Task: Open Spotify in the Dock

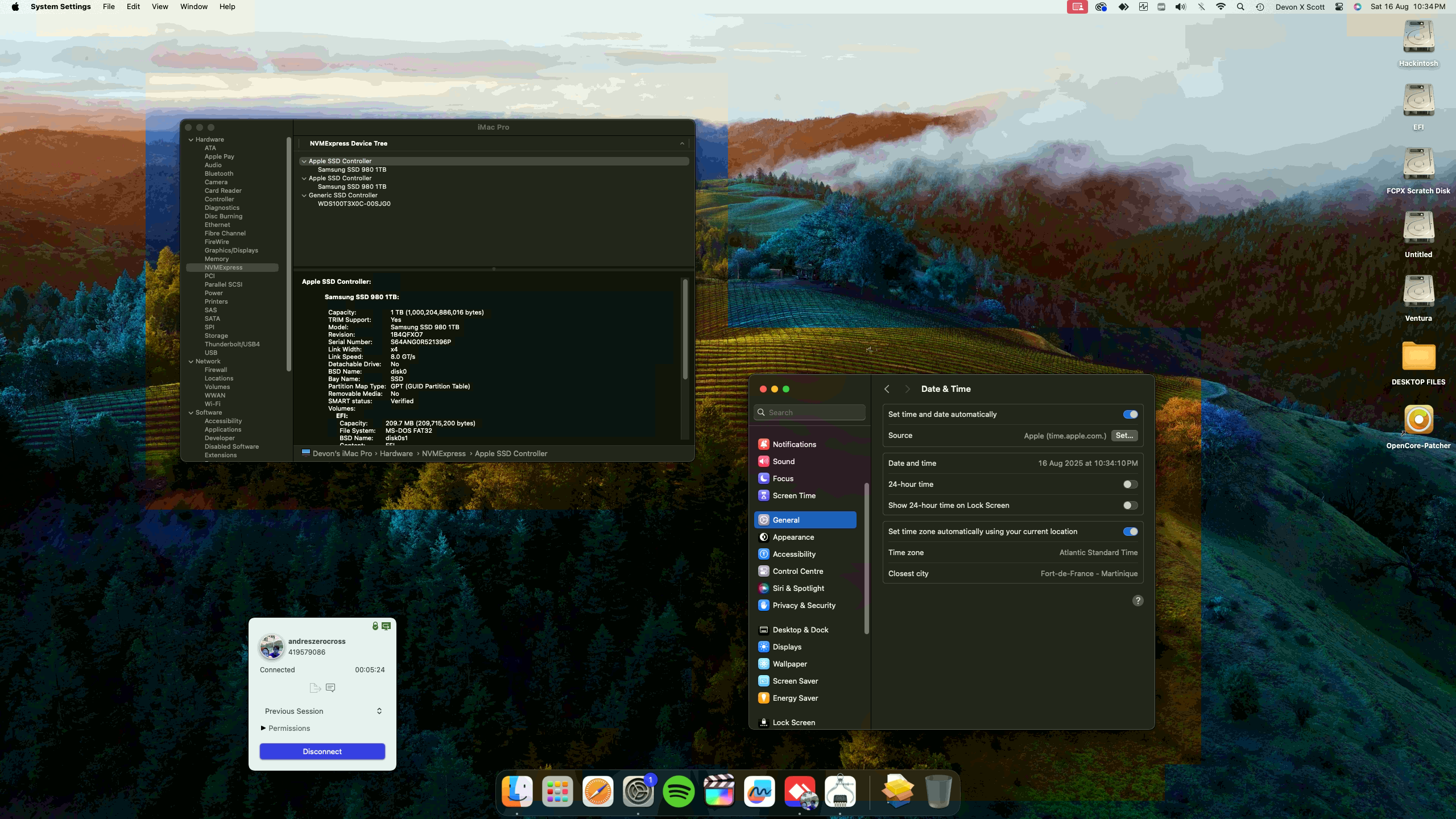Action: point(679,791)
